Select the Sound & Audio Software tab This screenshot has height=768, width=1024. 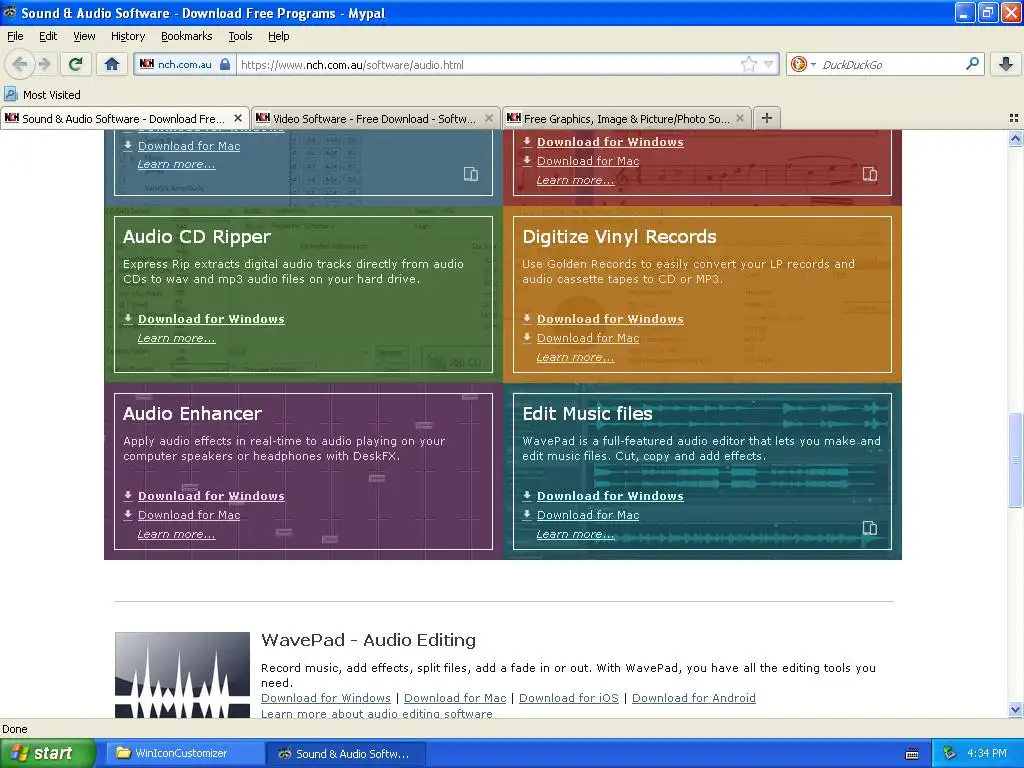click(x=124, y=118)
